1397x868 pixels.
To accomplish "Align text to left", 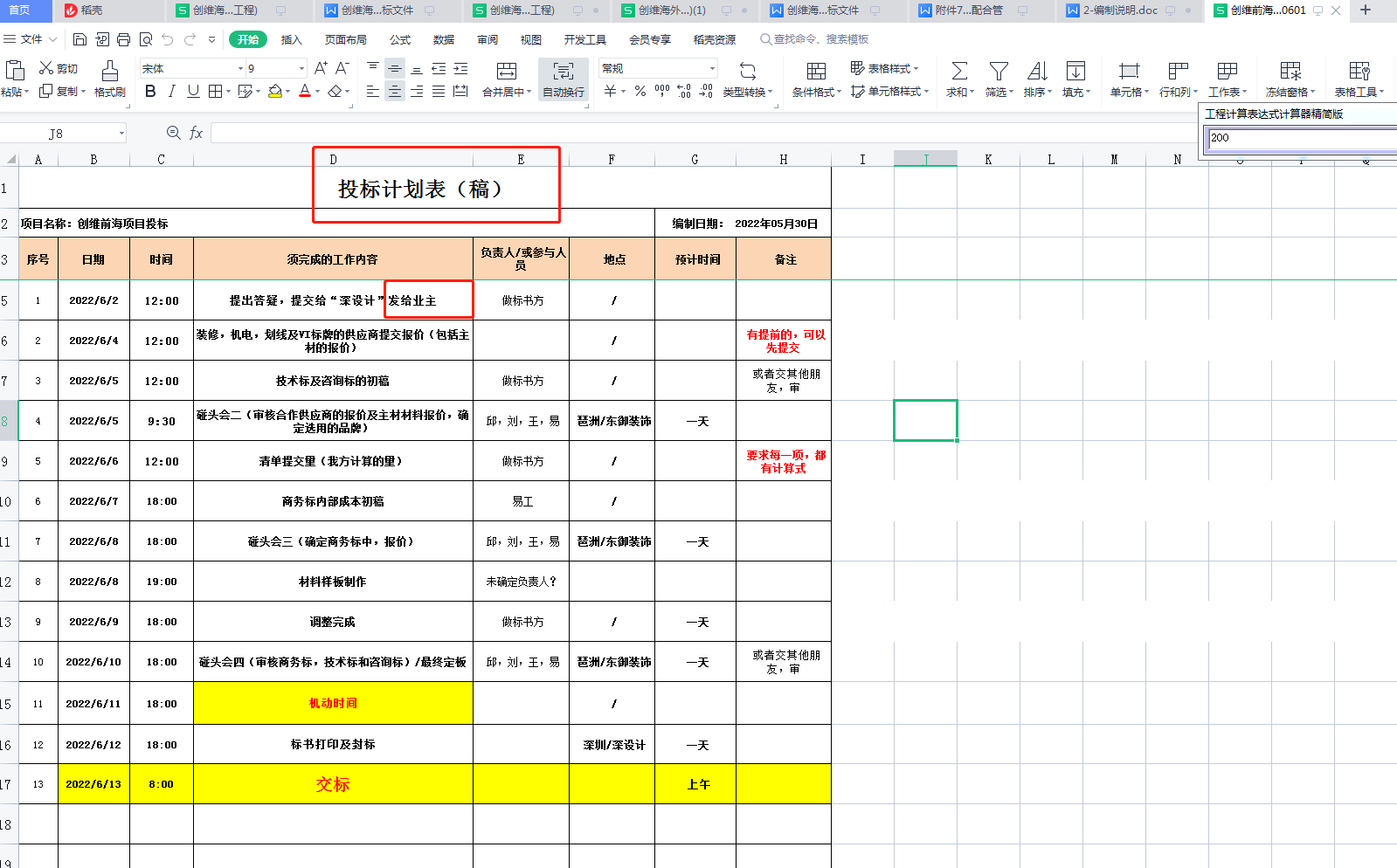I will coord(373,91).
